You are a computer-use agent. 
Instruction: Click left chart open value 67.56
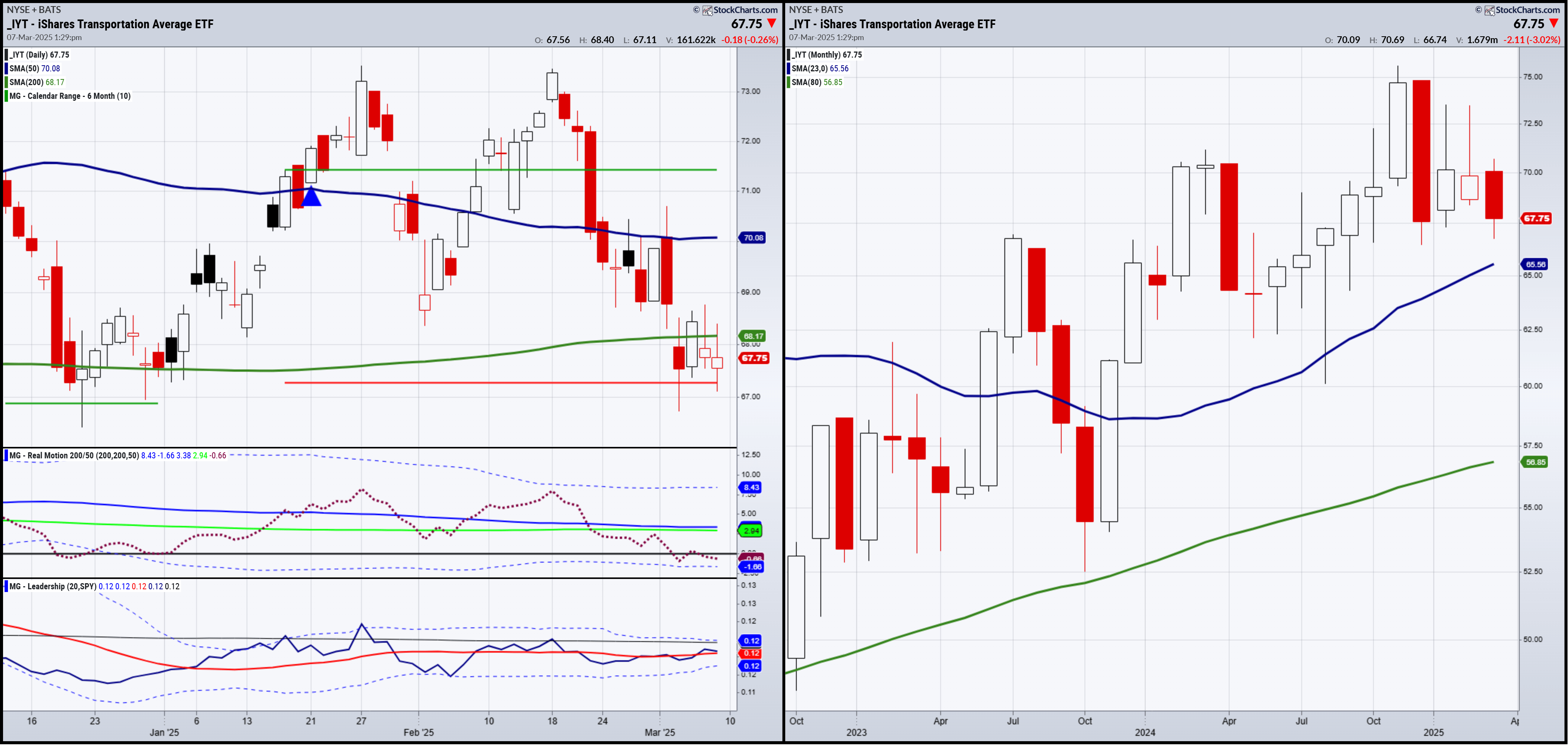click(x=558, y=40)
